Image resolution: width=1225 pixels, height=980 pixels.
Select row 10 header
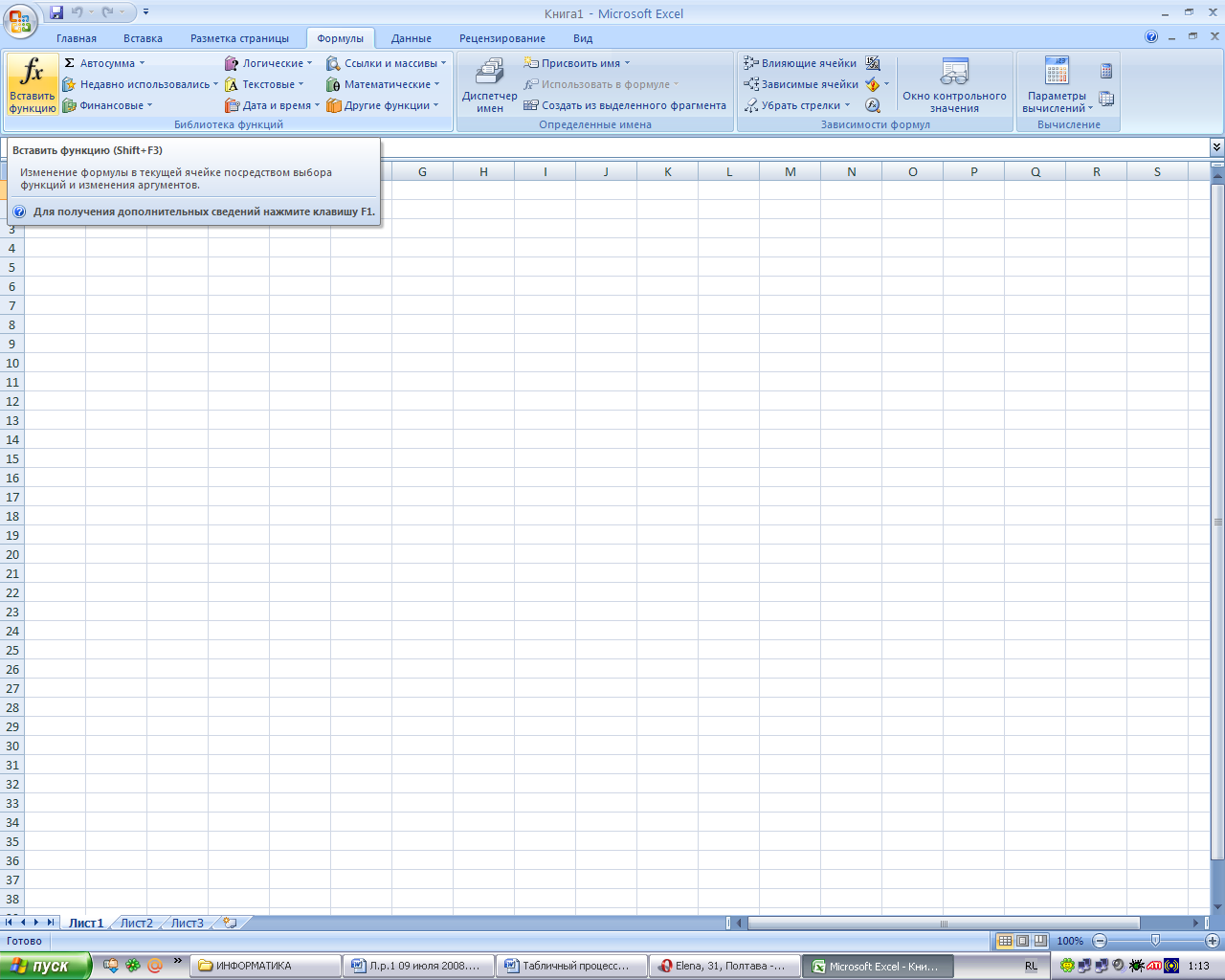[x=12, y=364]
